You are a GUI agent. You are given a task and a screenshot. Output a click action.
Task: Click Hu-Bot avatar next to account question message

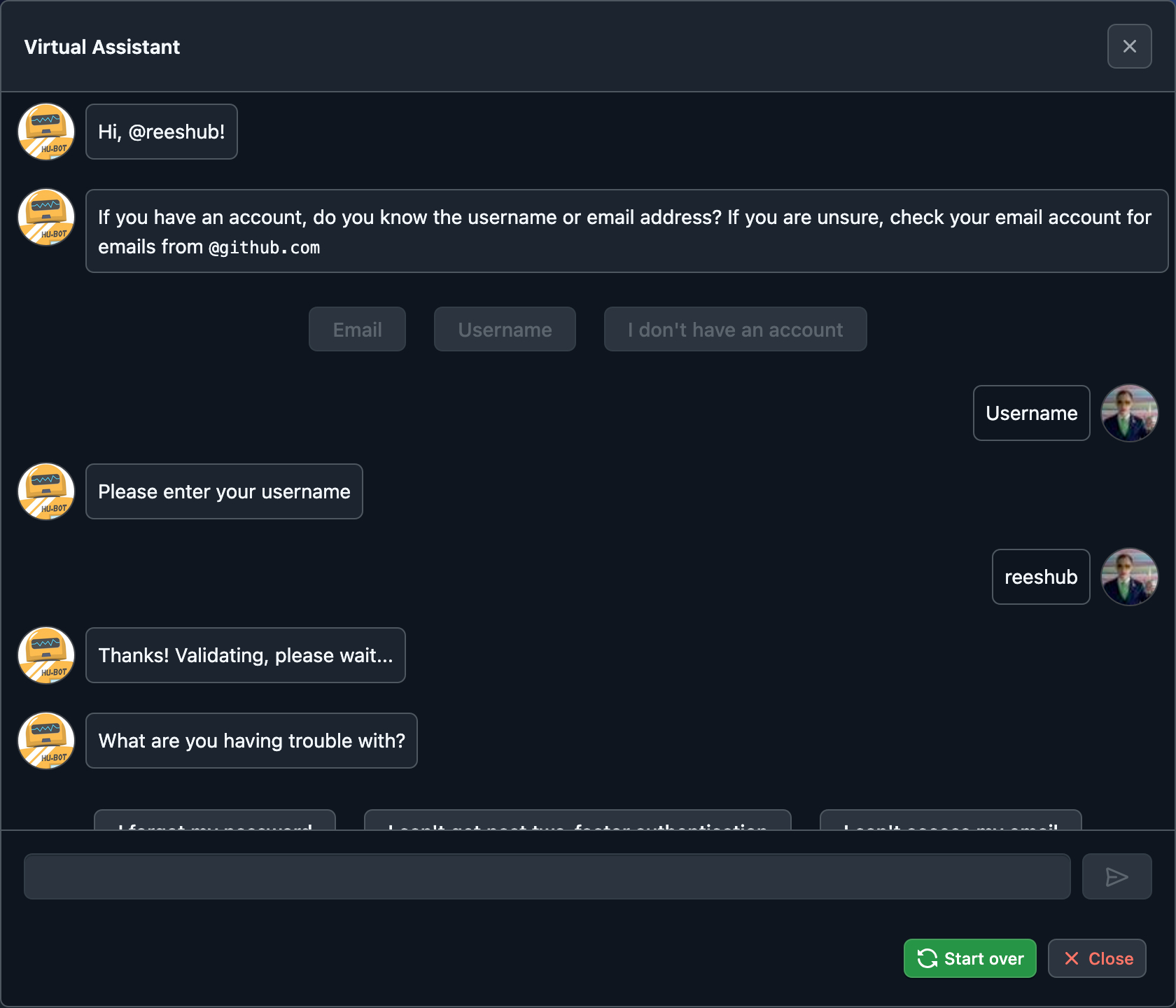tap(46, 217)
